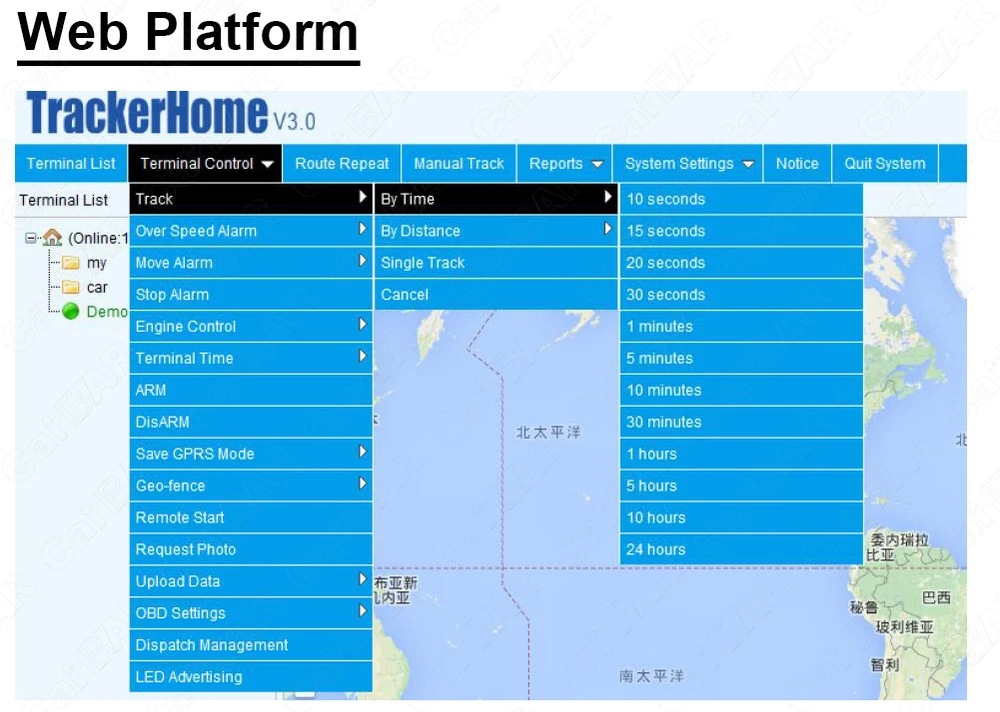This screenshot has width=1000, height=712.
Task: Set tracking interval to 5 minutes
Action: pos(741,359)
